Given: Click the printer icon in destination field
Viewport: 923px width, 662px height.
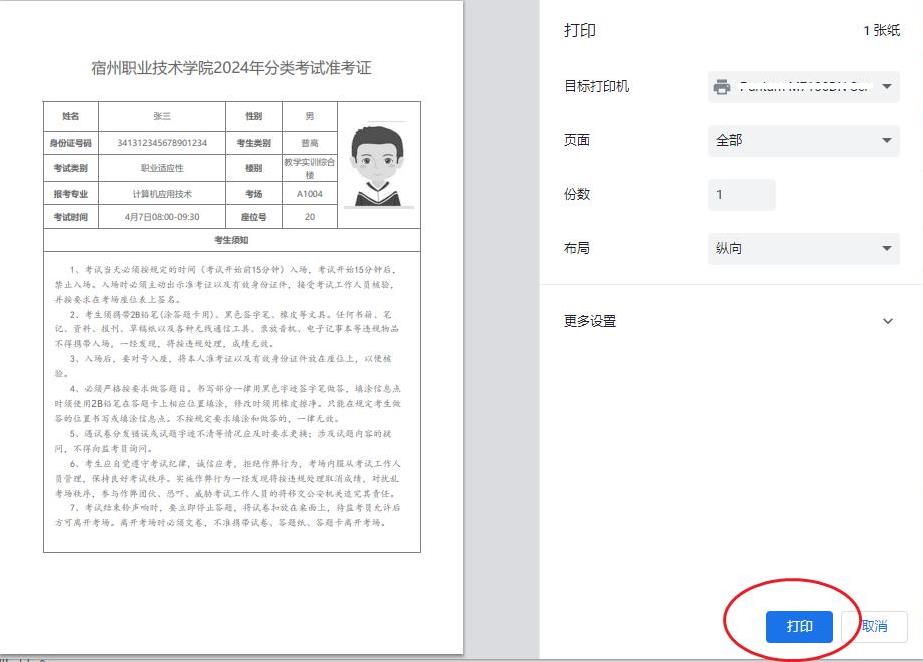Looking at the screenshot, I should pyautogui.click(x=722, y=87).
